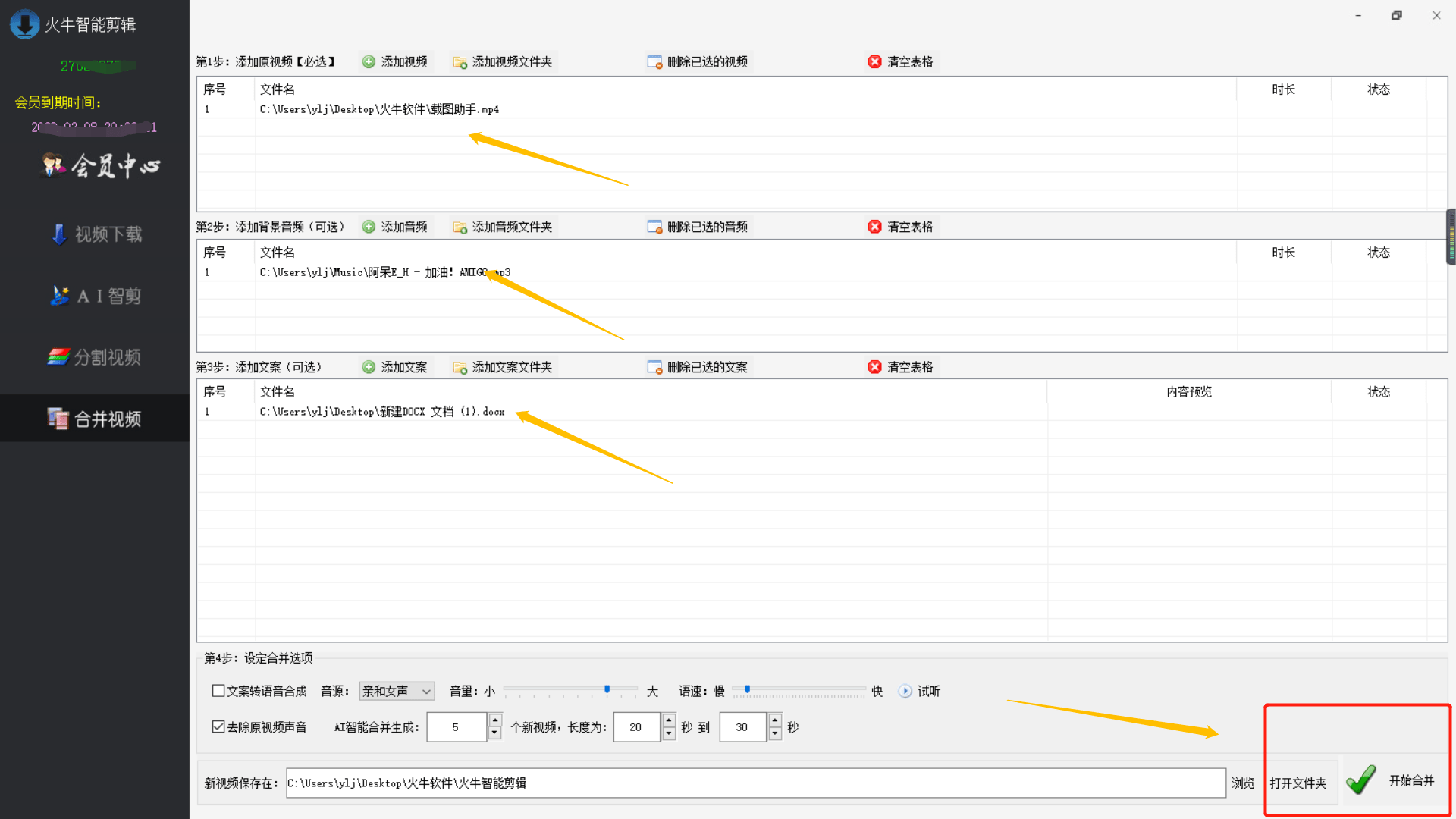Click the 火牛智能剪辑 app logo icon
This screenshot has height=819, width=1456.
(24, 24)
